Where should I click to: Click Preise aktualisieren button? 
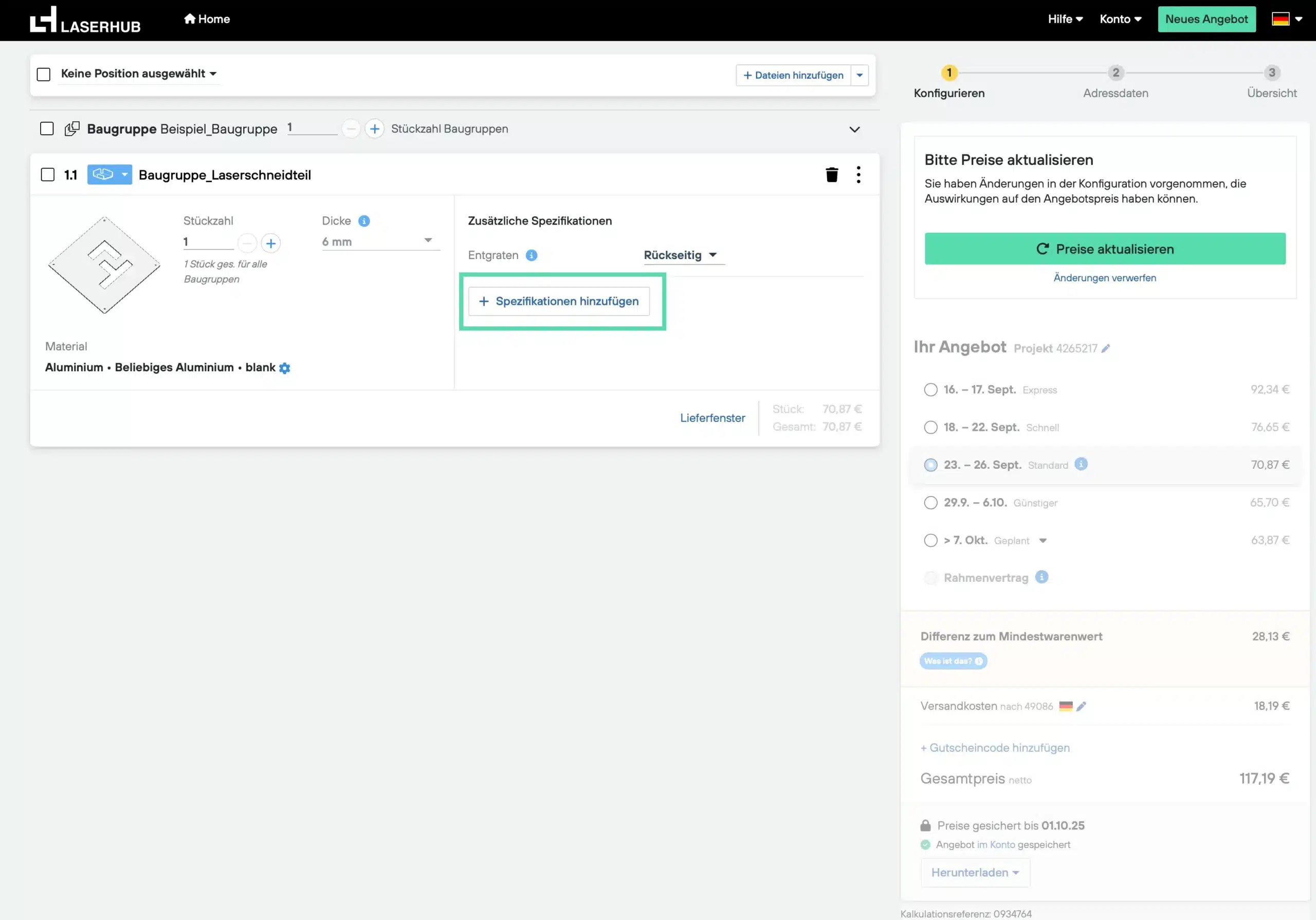point(1105,249)
